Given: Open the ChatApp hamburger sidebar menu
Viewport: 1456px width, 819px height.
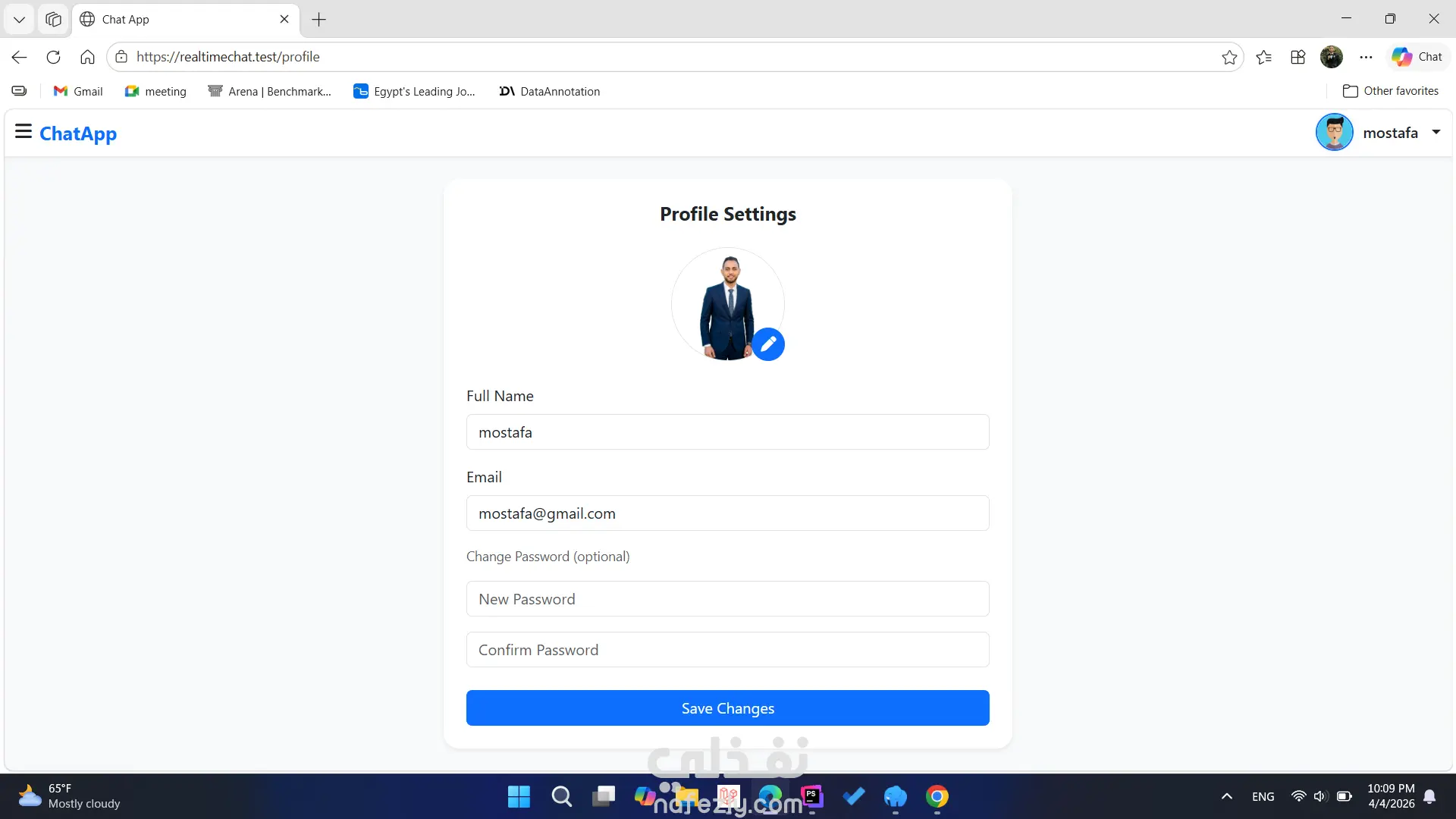Looking at the screenshot, I should click(24, 132).
